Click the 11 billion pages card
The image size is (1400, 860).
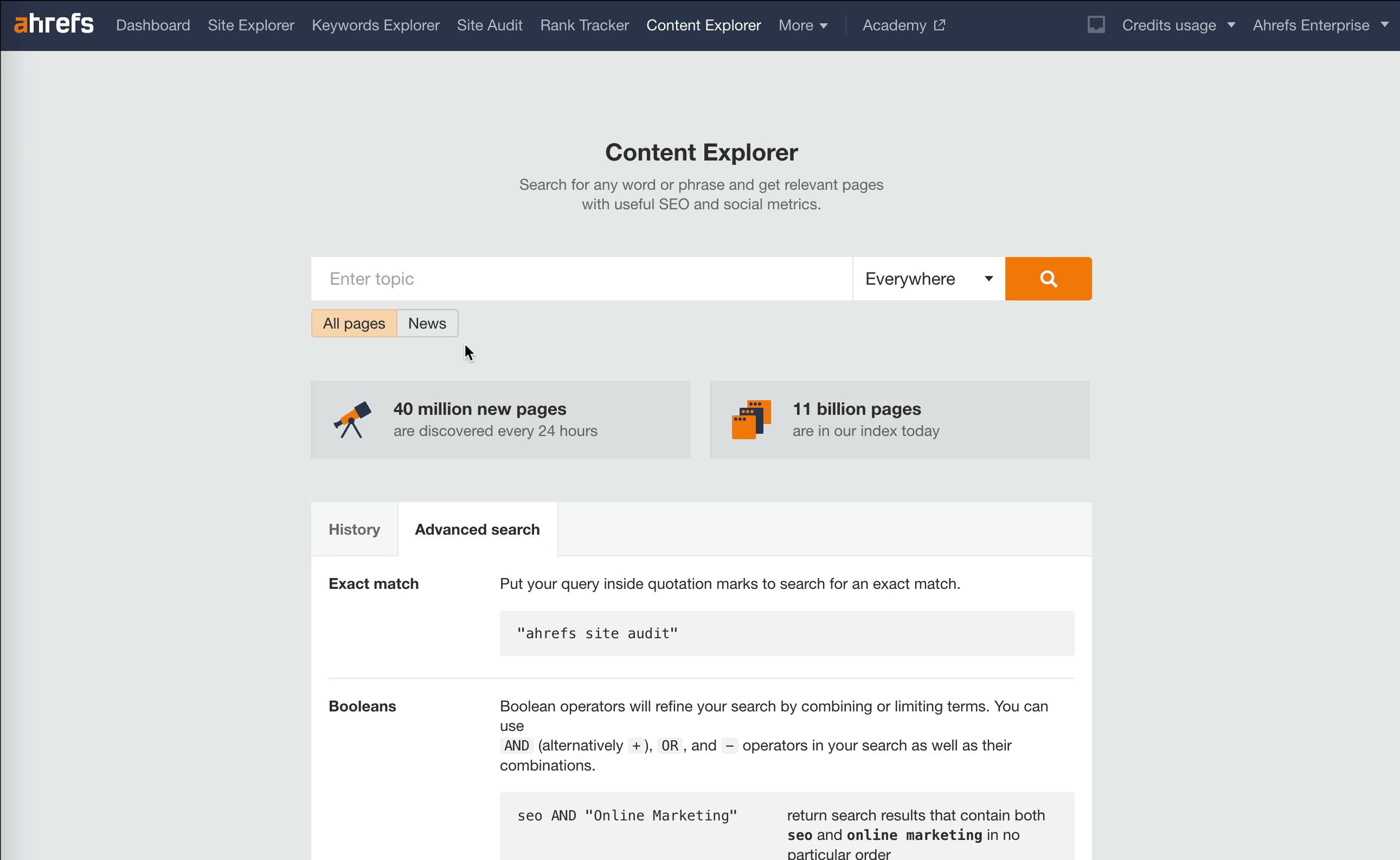(x=900, y=419)
